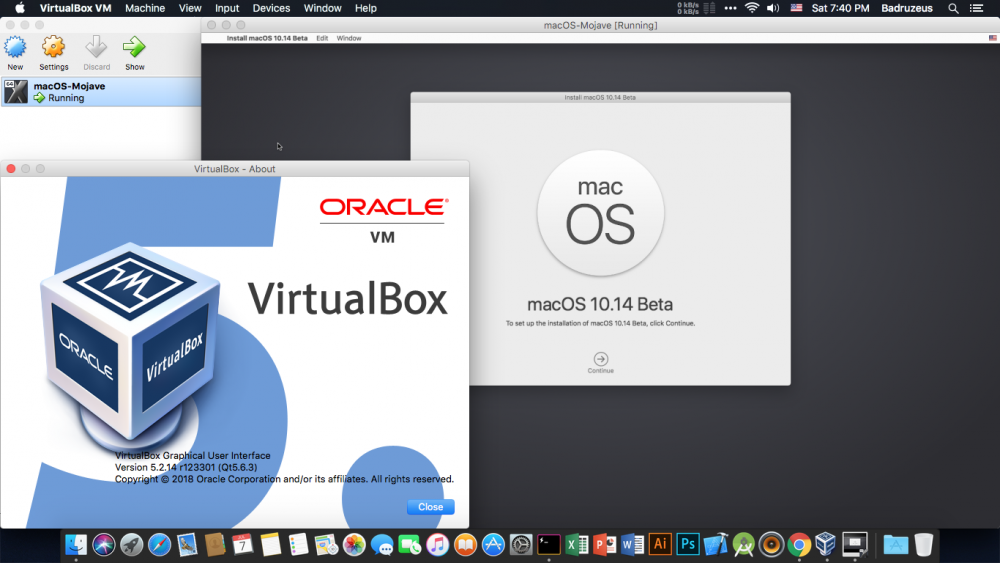Image resolution: width=1000 pixels, height=563 pixels.
Task: Open Notification Center list icon
Action: coord(976,8)
